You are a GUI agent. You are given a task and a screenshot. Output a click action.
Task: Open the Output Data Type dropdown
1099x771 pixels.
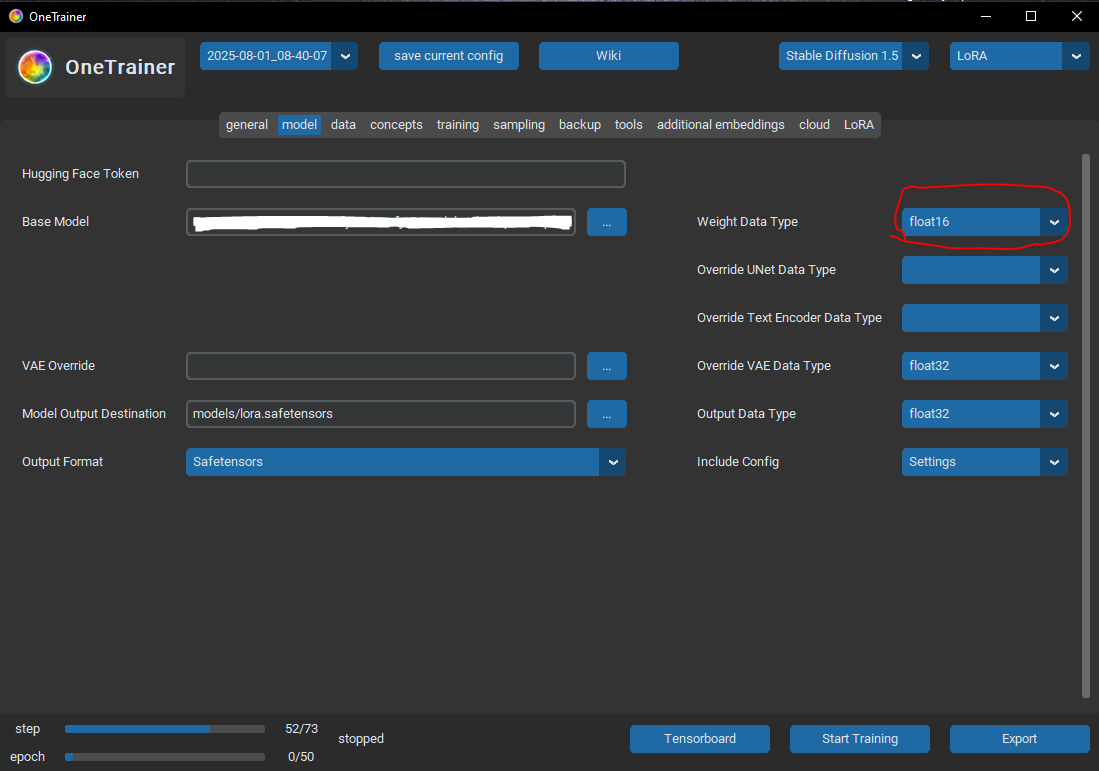click(984, 414)
